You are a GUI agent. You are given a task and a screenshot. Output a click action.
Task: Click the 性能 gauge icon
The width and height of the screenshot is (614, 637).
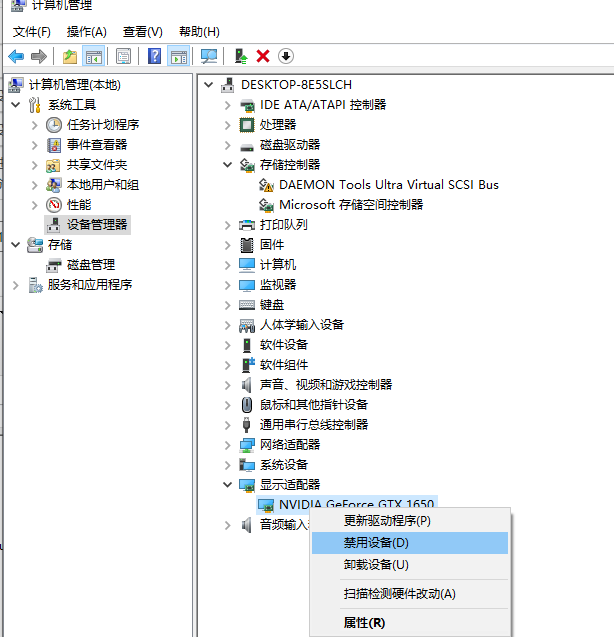[x=54, y=205]
